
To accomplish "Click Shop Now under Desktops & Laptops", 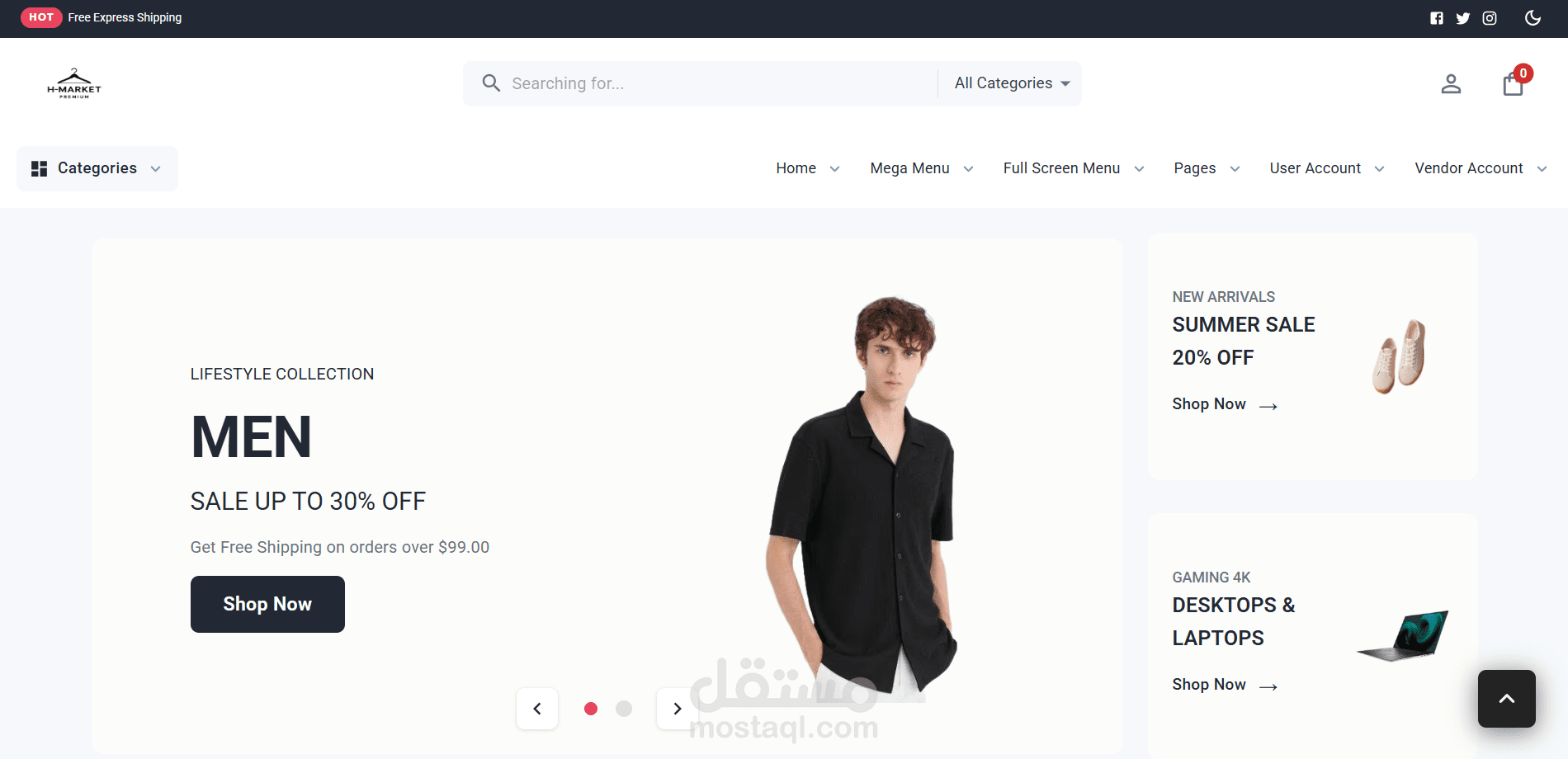I will 1225,685.
